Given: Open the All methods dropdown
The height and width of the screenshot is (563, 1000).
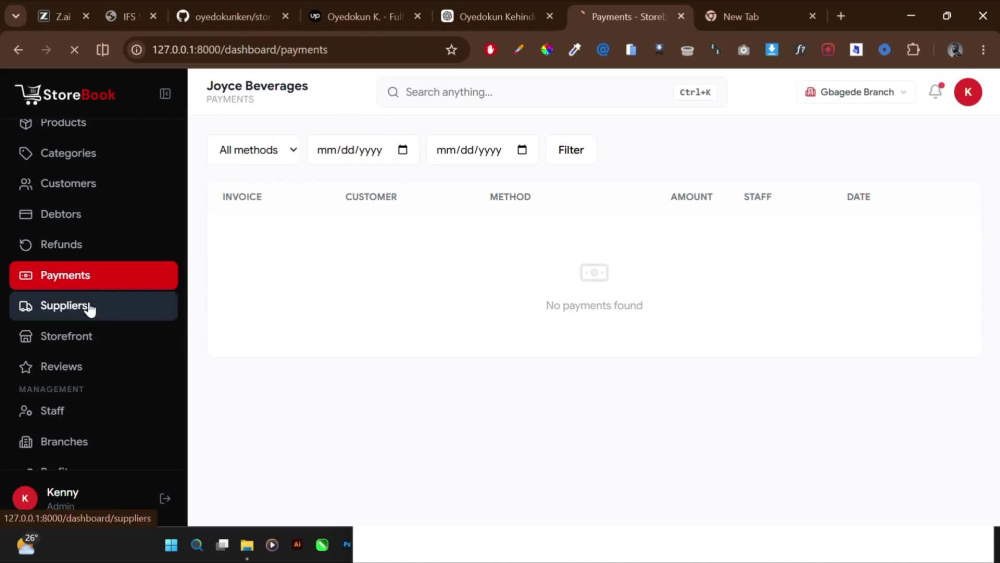Looking at the screenshot, I should click(253, 150).
